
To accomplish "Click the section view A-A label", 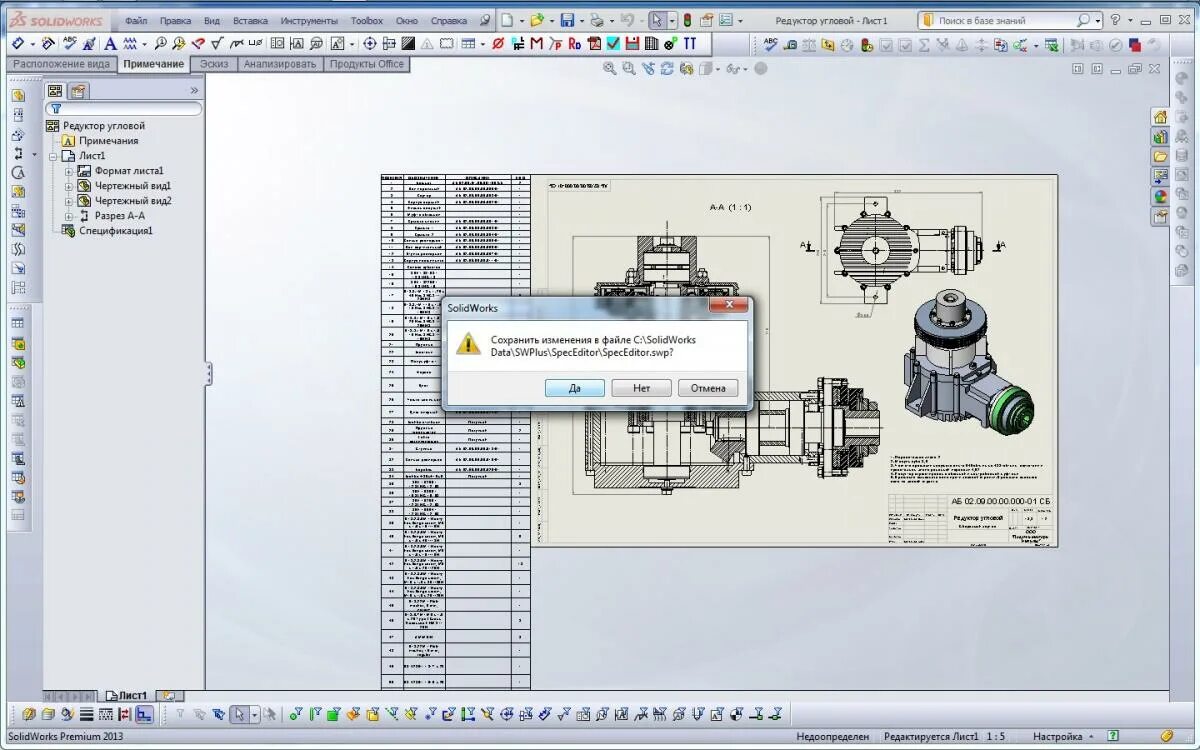I will click(x=730, y=207).
